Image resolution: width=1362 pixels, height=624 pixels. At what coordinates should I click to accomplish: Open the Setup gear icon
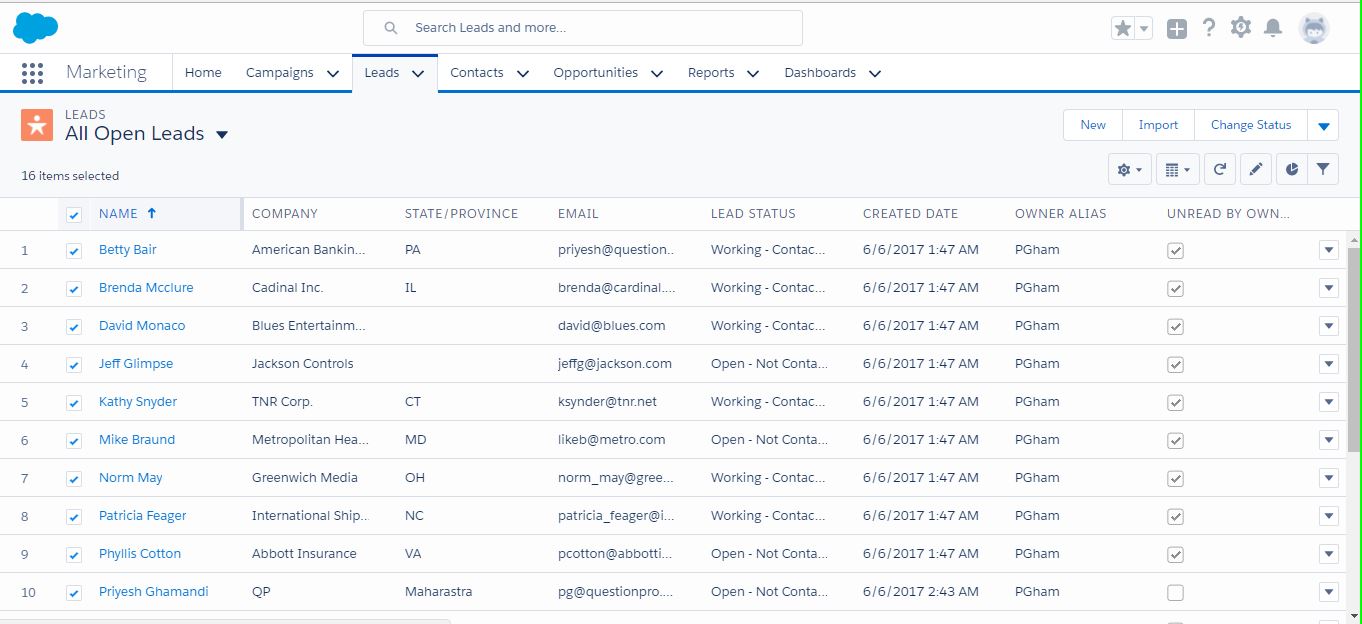[1241, 28]
